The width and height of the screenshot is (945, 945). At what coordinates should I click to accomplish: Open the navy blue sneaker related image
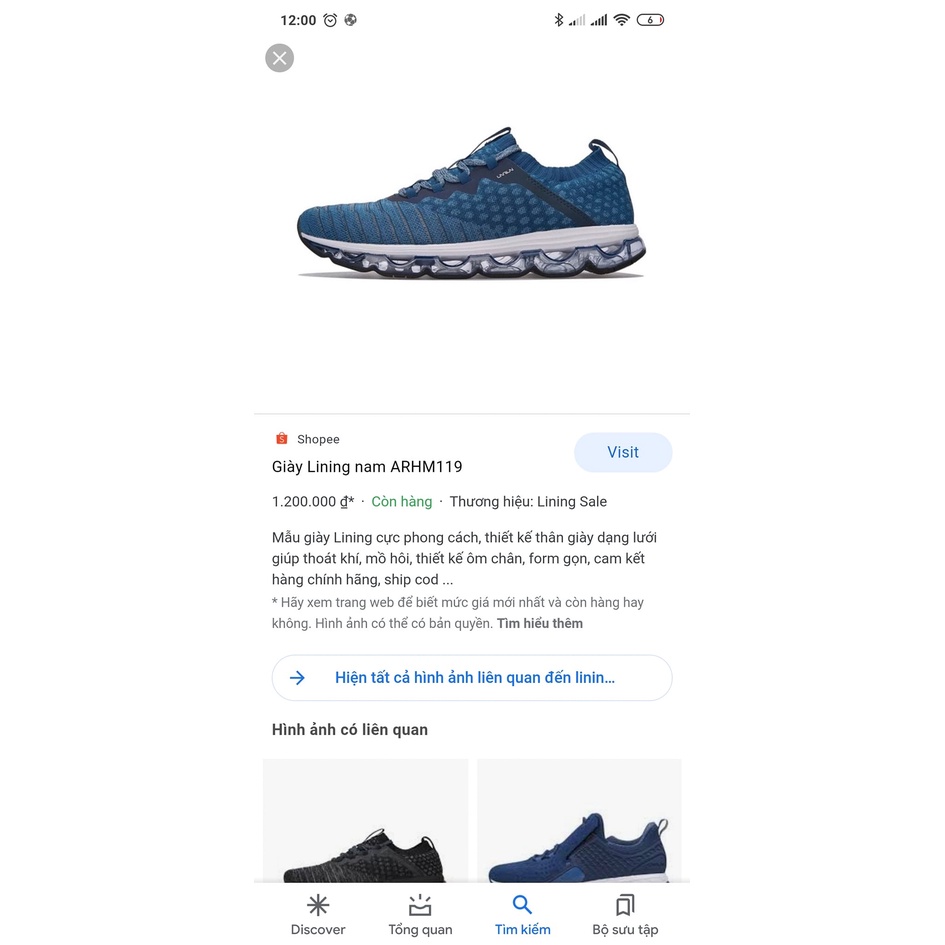(x=579, y=820)
